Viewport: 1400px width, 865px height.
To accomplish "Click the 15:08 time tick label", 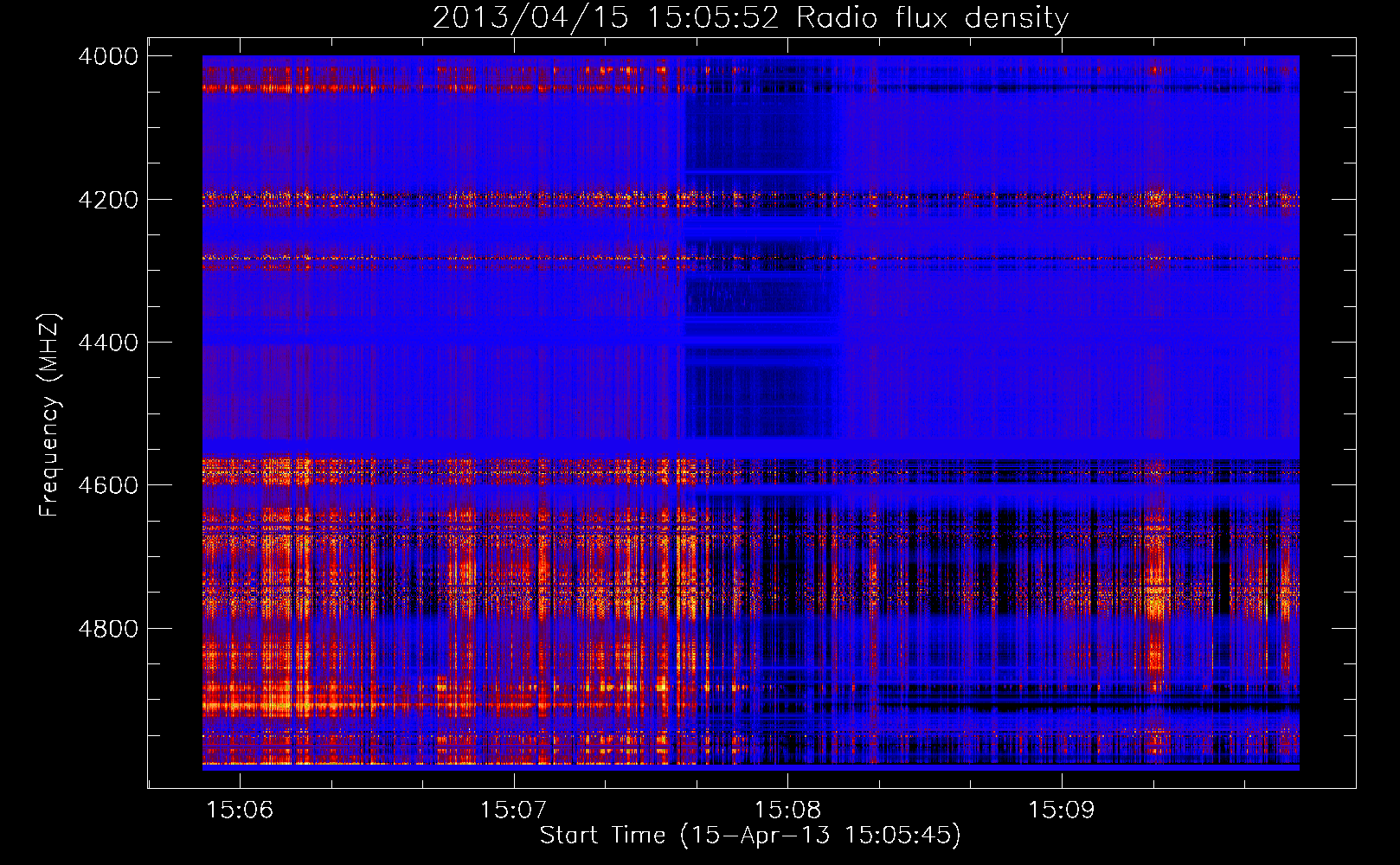I will [x=787, y=810].
